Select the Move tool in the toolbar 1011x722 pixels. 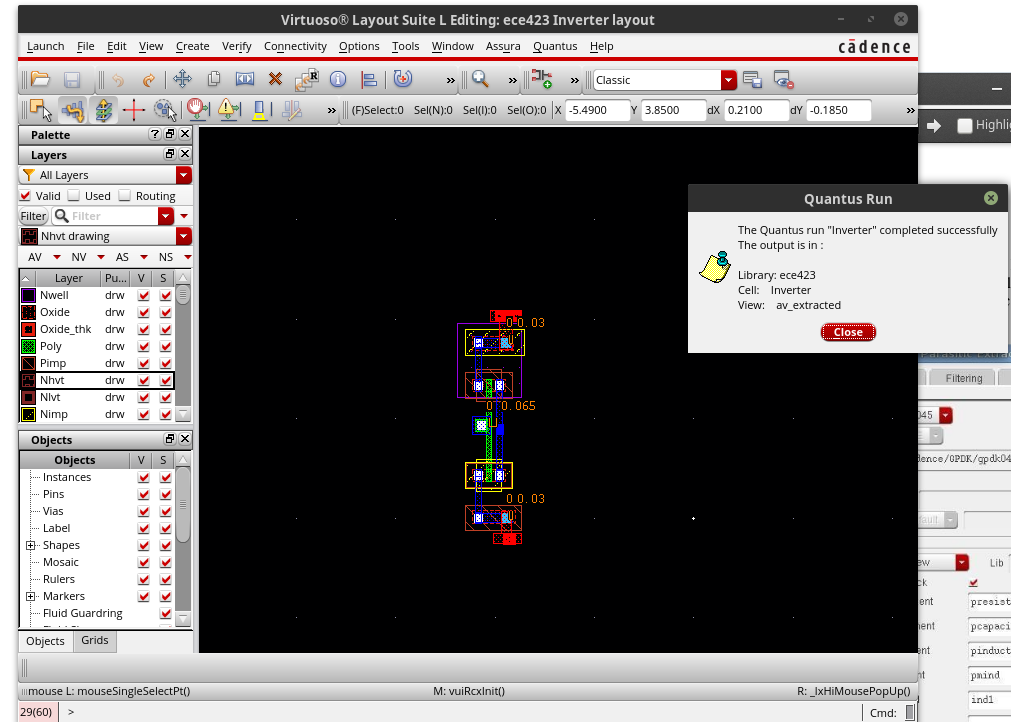coord(184,79)
